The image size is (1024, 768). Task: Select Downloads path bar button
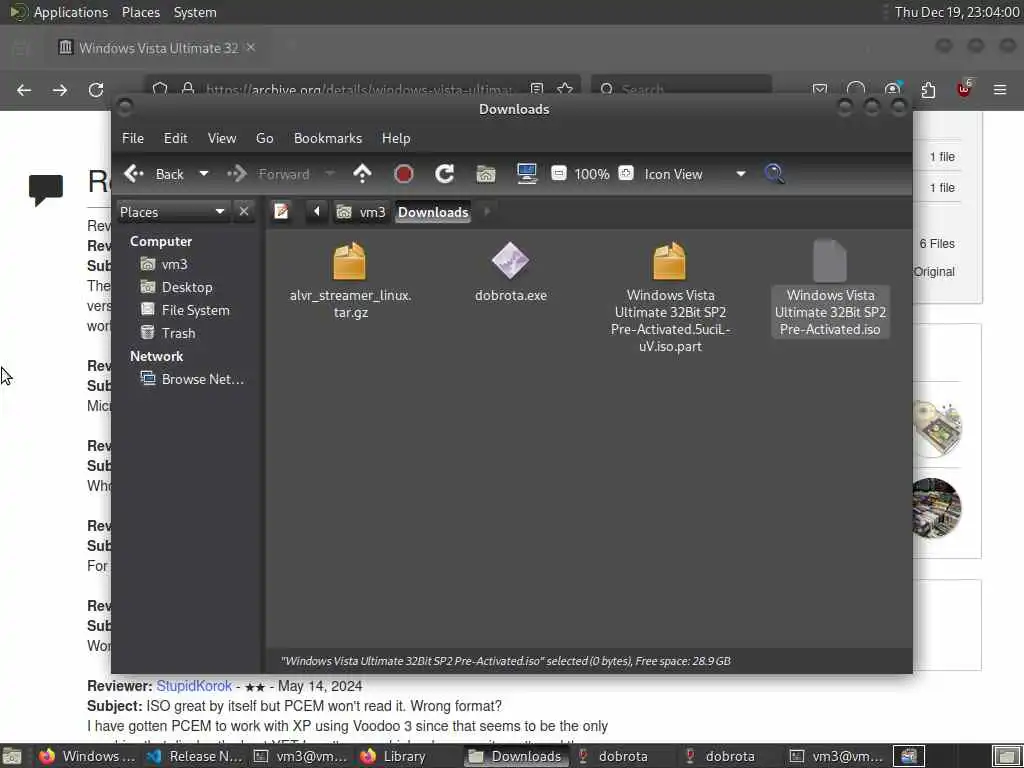point(433,212)
